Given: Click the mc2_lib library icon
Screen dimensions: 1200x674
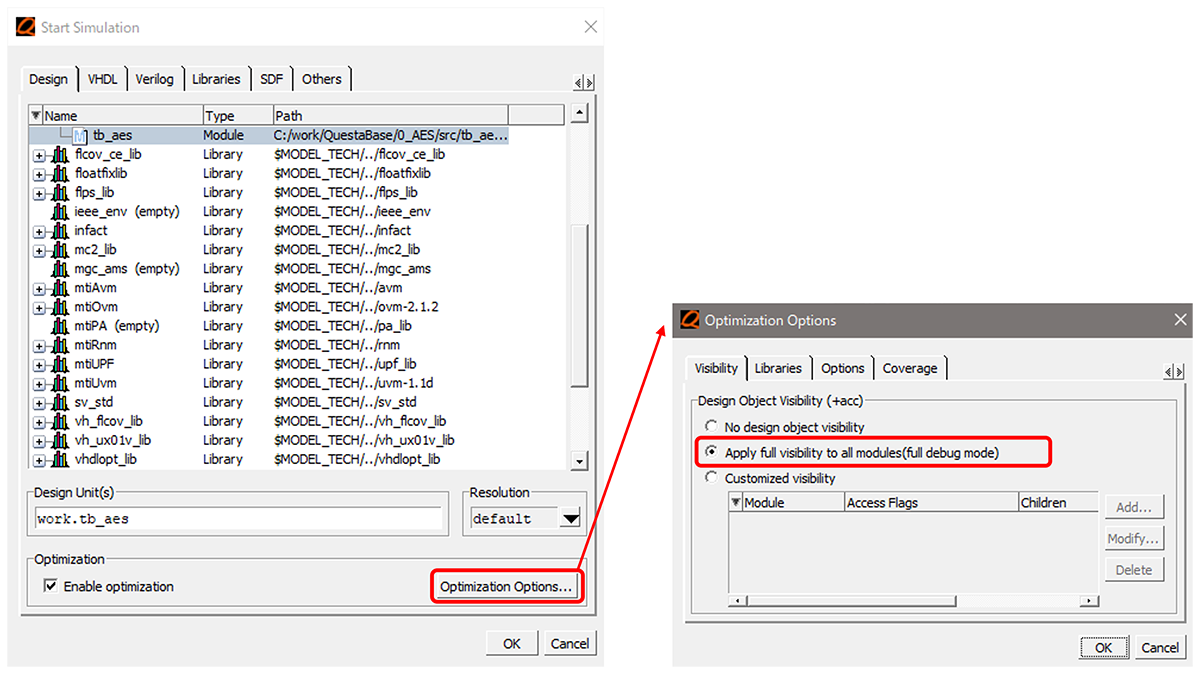Looking at the screenshot, I should [x=59, y=250].
